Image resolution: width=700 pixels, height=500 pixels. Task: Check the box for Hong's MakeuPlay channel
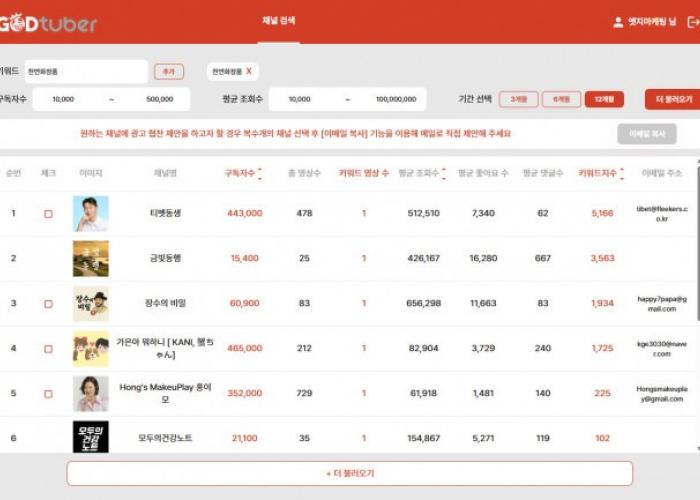click(48, 394)
